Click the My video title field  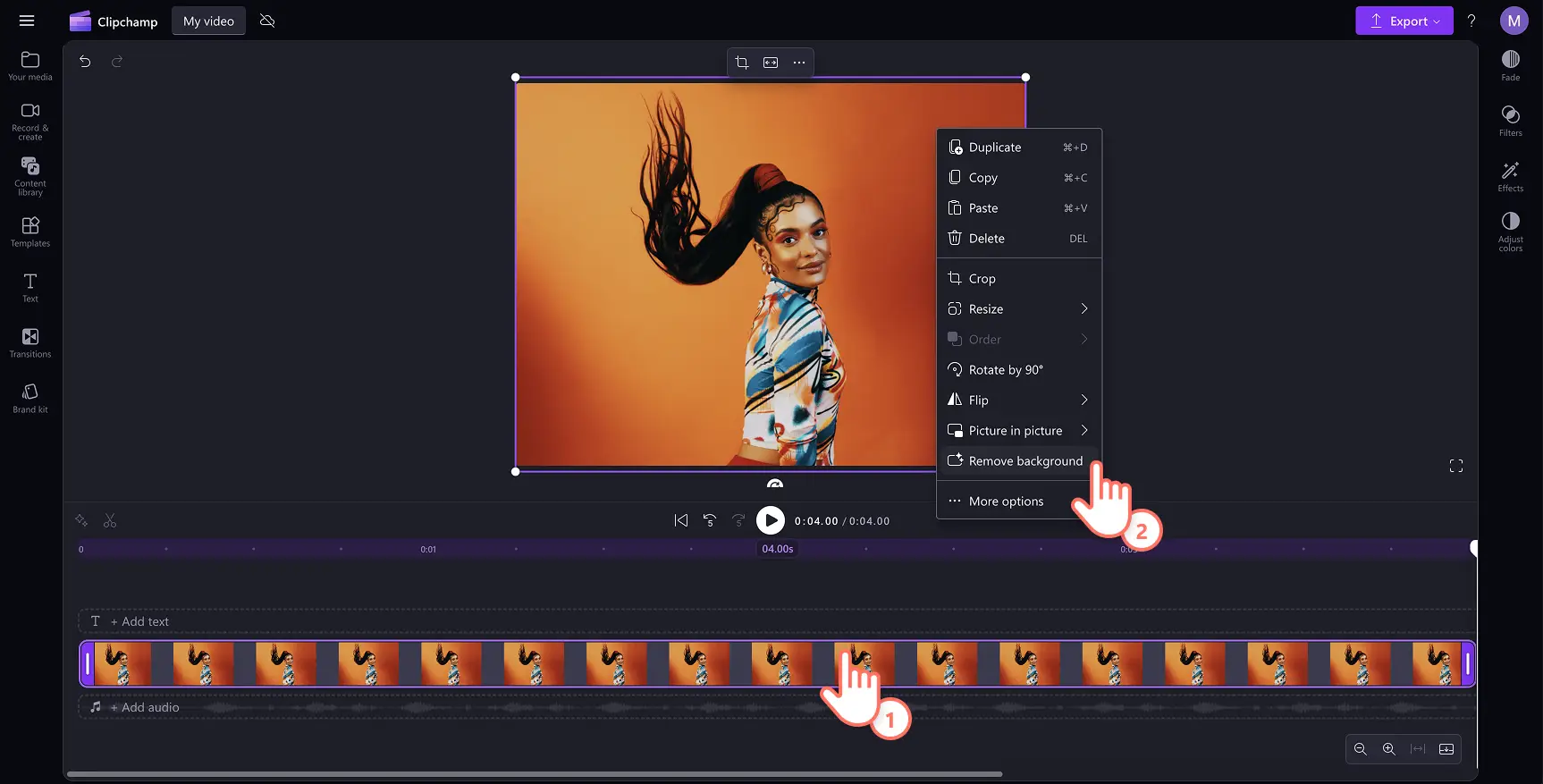click(208, 21)
